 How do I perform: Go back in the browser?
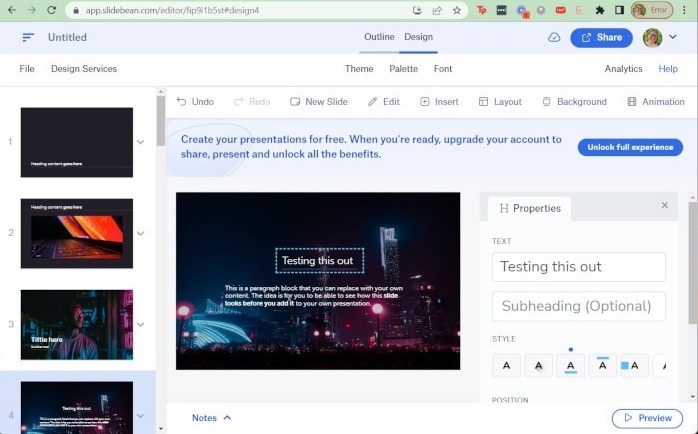[x=12, y=10]
